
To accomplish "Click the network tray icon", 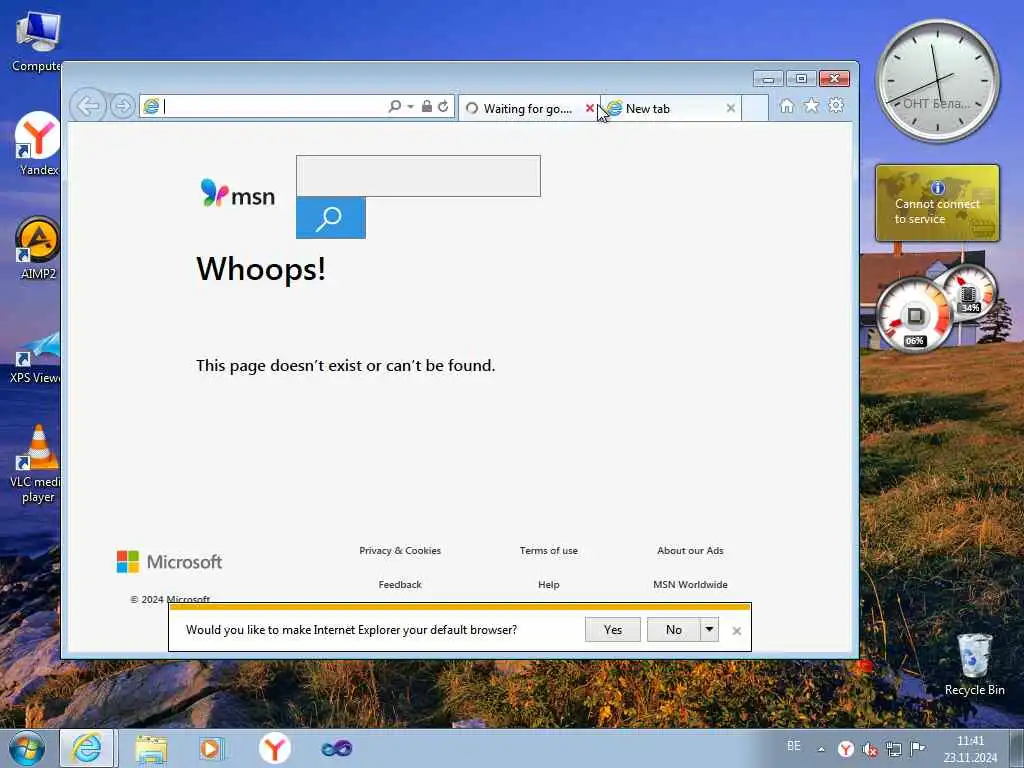I will click(894, 749).
